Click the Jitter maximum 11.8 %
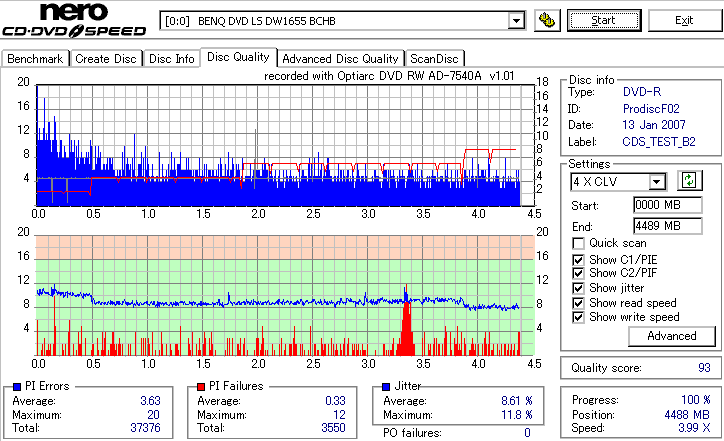Screen dimensions: 724x441 [517, 415]
